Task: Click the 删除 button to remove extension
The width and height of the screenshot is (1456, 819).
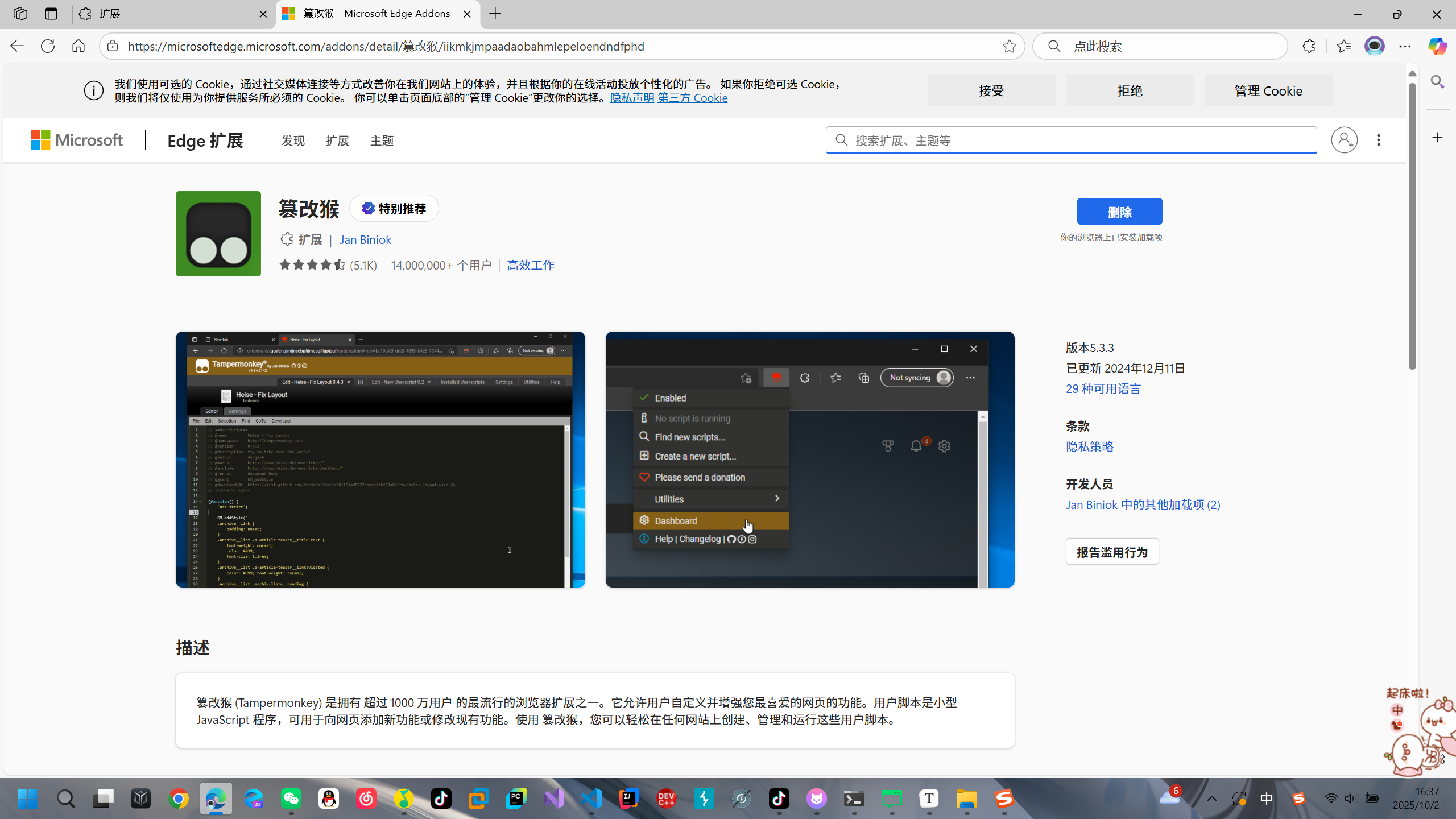Action: click(1119, 211)
